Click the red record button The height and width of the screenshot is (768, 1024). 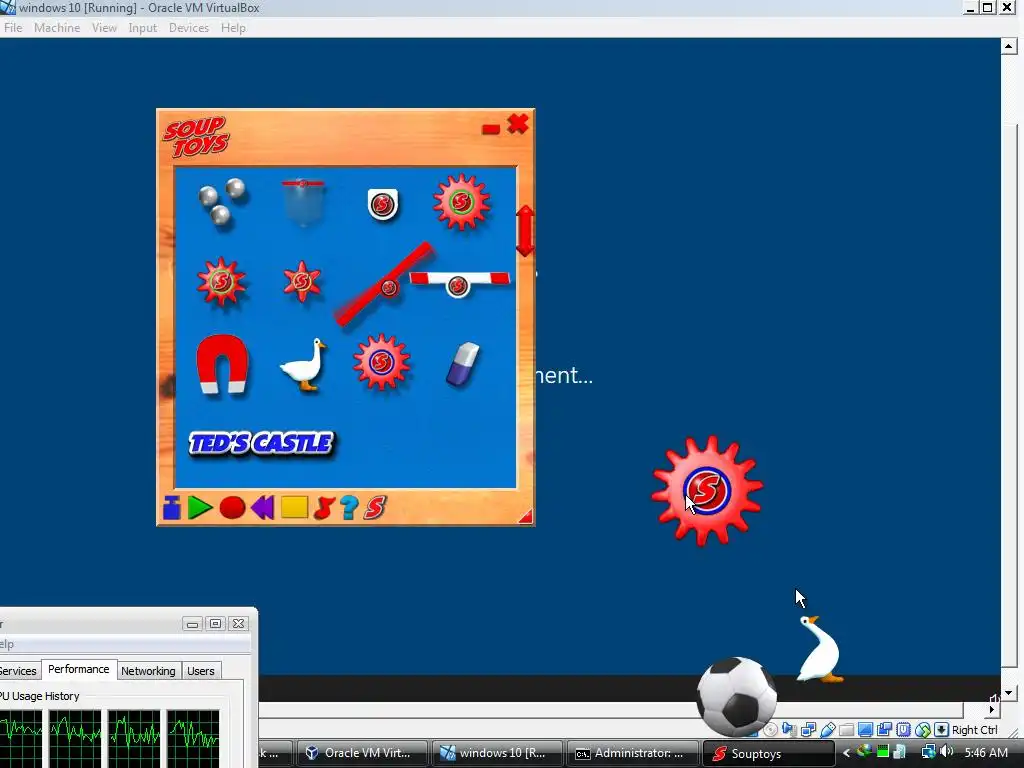232,507
